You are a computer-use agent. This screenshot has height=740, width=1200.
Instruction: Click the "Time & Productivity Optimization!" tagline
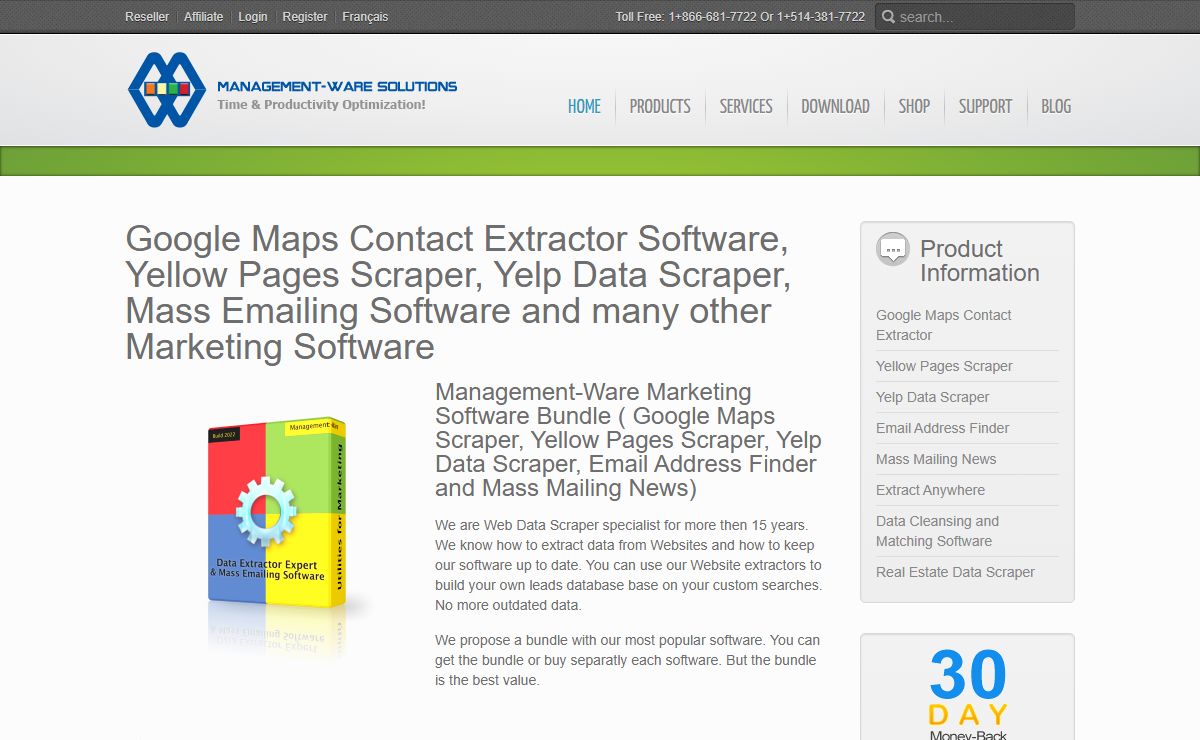[321, 105]
